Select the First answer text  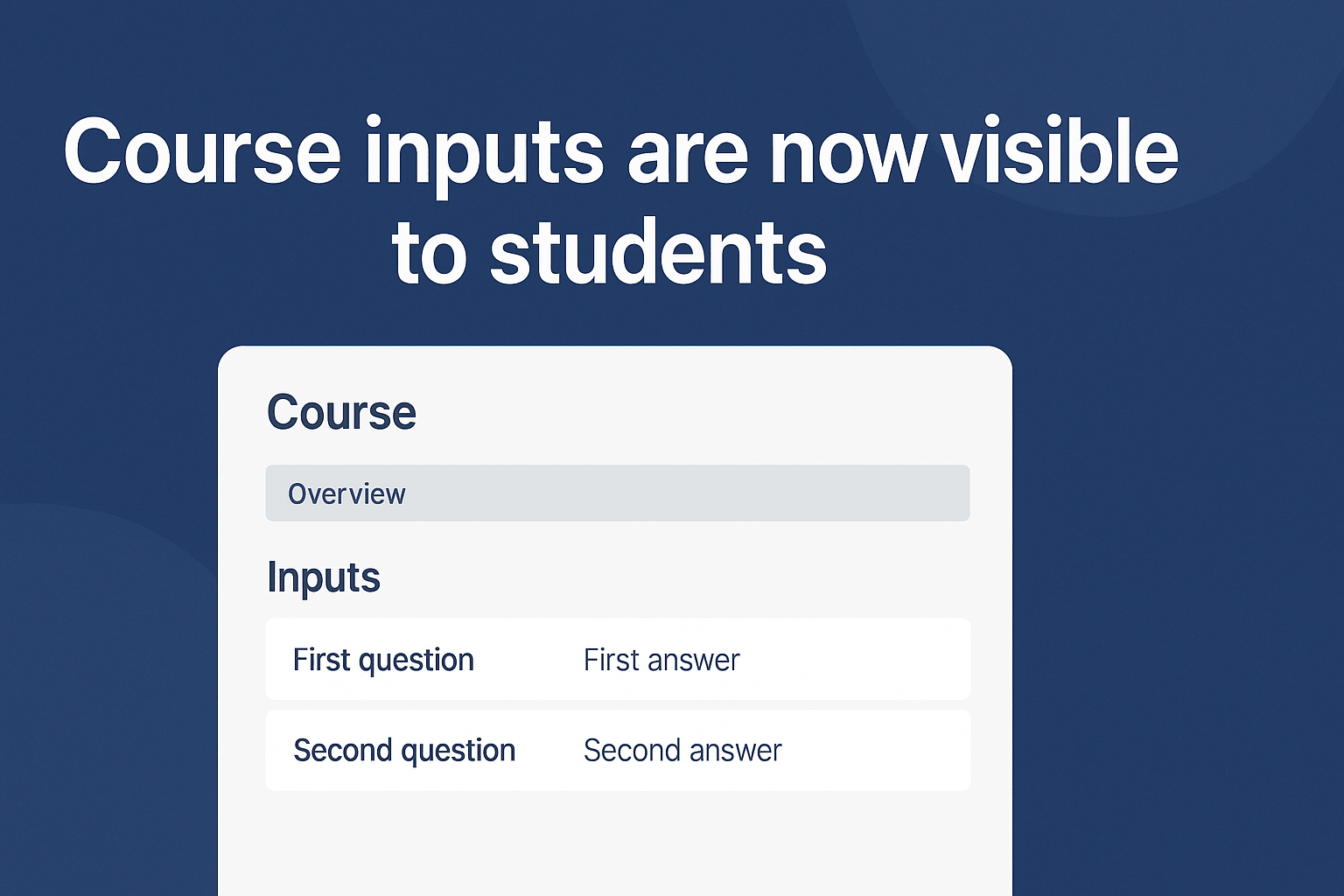pos(661,660)
